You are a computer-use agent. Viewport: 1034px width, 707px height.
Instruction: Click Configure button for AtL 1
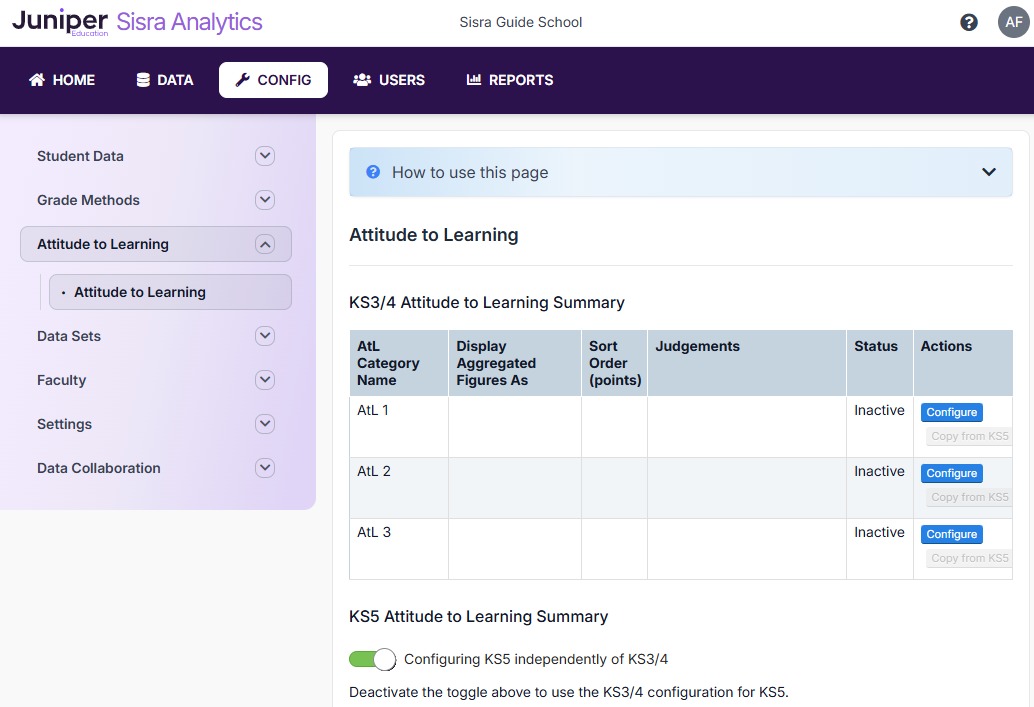click(x=951, y=412)
